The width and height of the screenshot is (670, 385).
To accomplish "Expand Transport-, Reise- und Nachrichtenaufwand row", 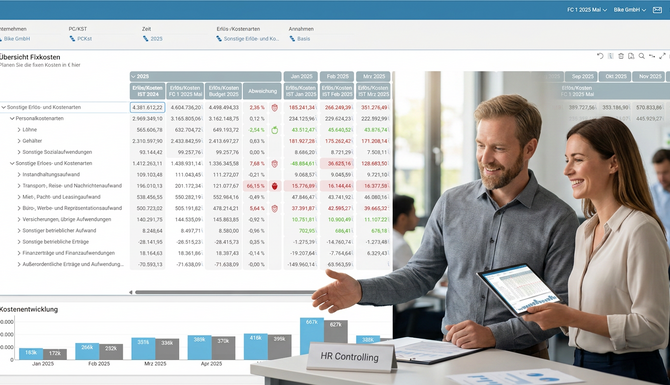I will 19,186.
